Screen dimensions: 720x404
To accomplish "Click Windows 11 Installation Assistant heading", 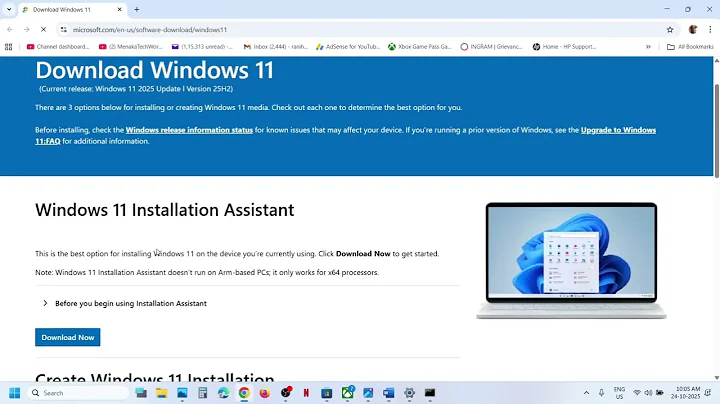I will [x=165, y=210].
